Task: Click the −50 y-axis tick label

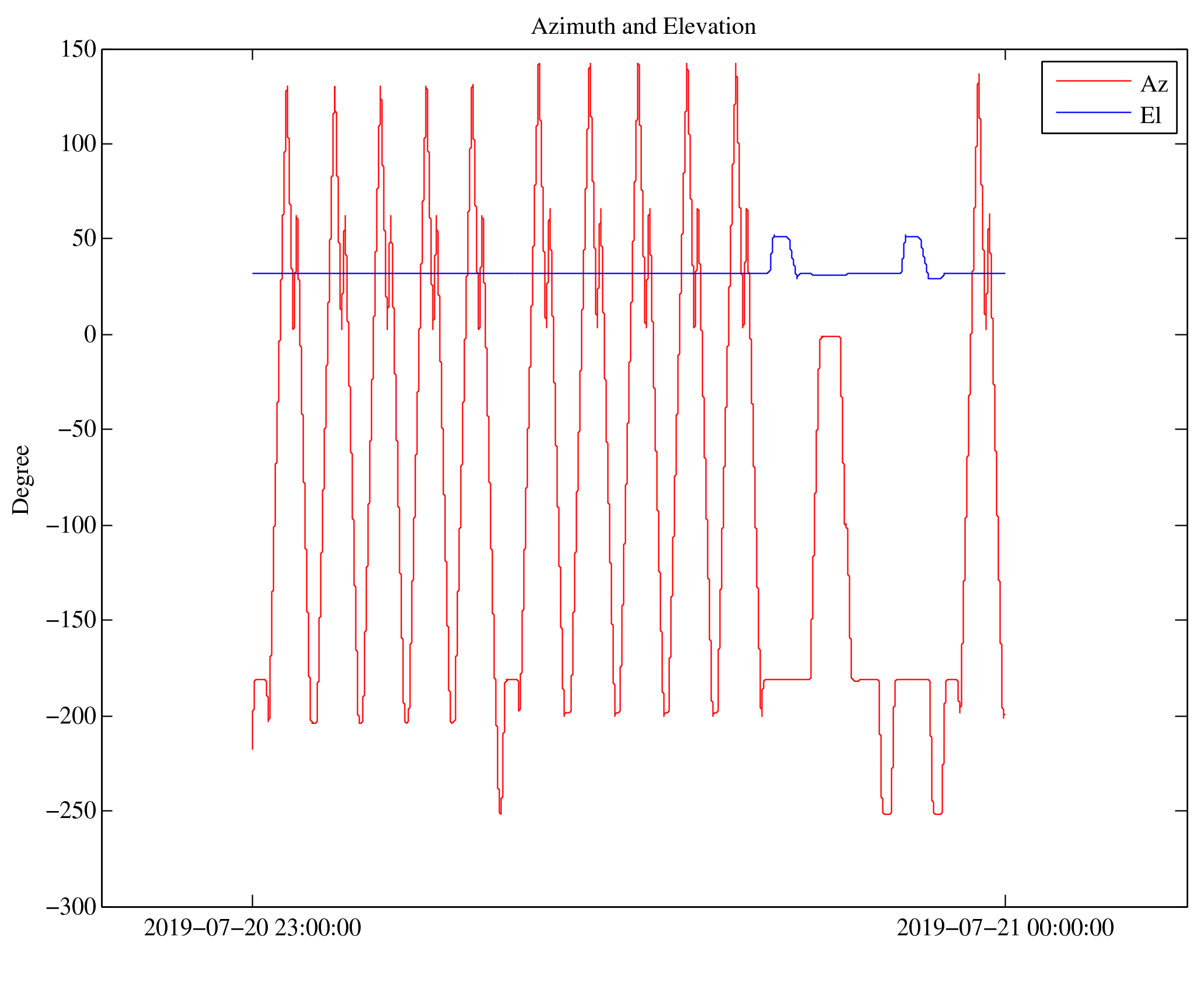Action: pyautogui.click(x=76, y=429)
